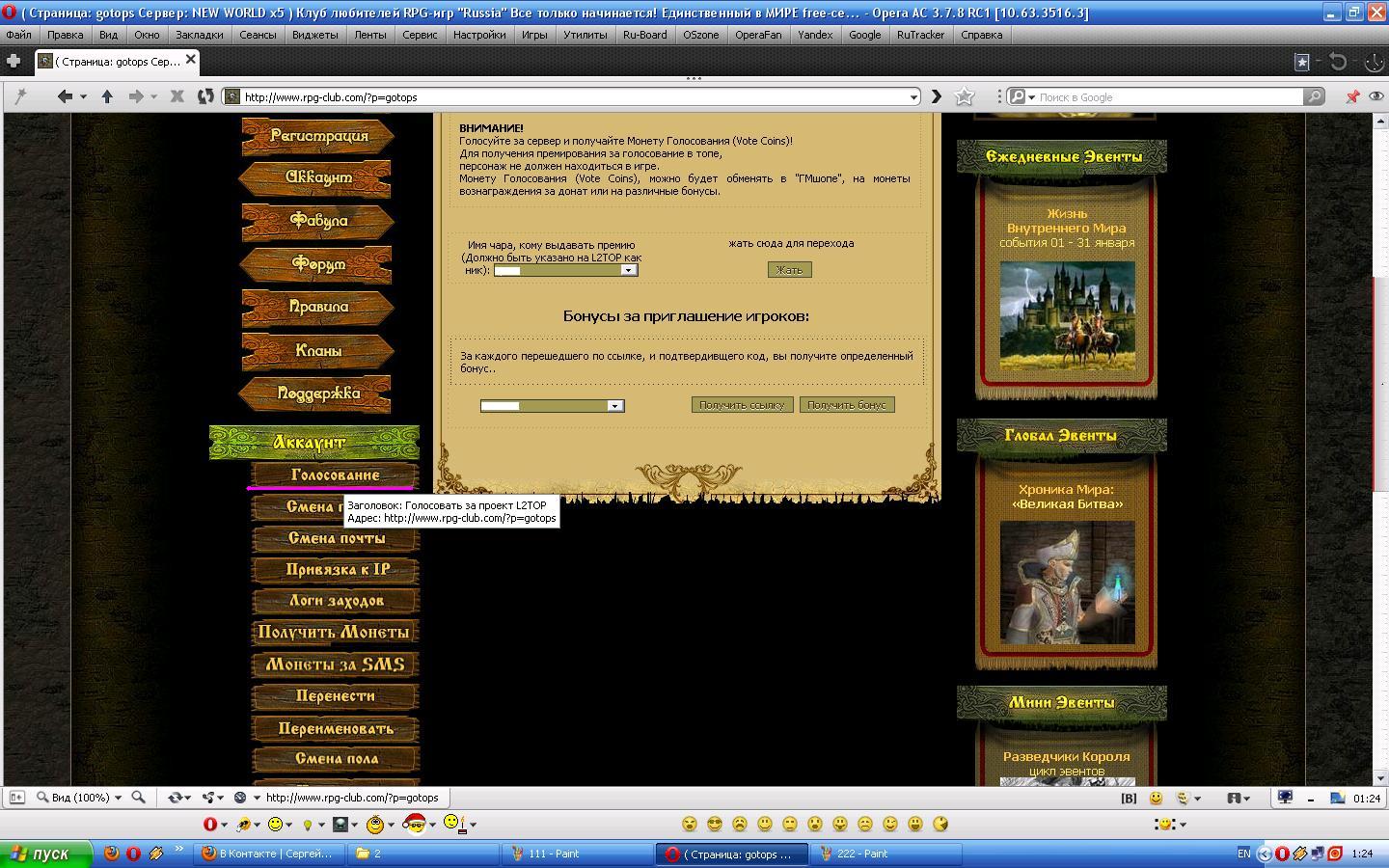
Task: Click the red pin icon in toolbar
Action: coord(1352,96)
